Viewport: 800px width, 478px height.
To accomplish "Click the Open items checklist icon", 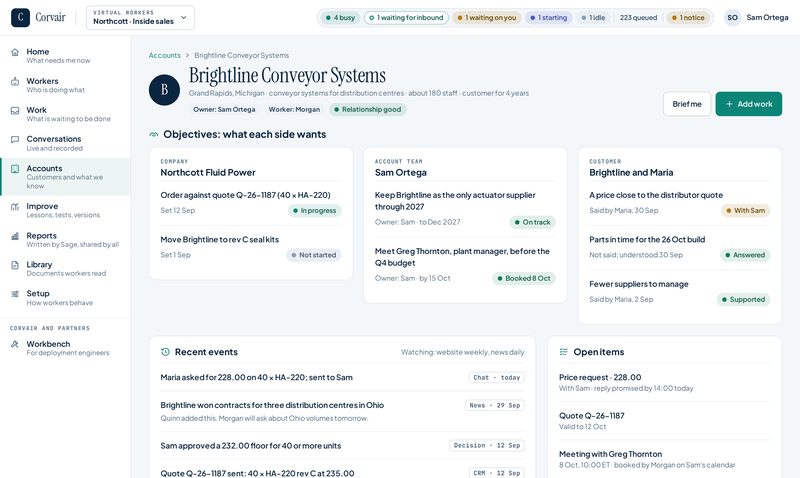I will [x=563, y=352].
